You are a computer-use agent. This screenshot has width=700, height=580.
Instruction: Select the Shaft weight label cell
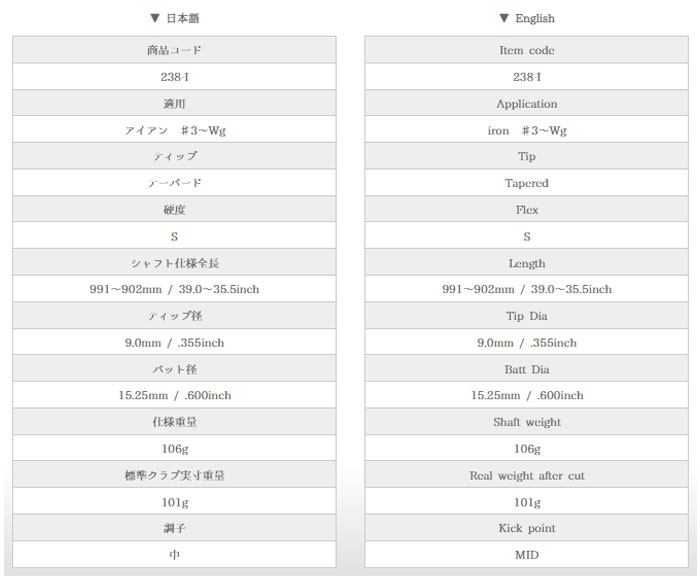[x=526, y=422]
